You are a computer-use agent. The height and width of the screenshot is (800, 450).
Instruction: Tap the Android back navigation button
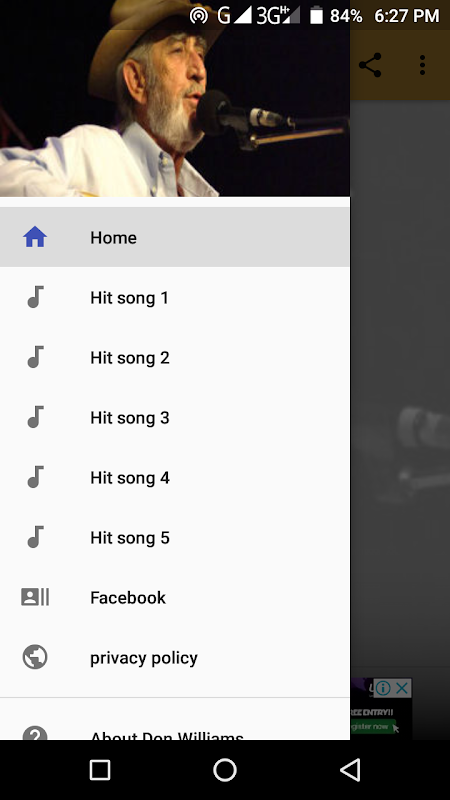coord(351,769)
